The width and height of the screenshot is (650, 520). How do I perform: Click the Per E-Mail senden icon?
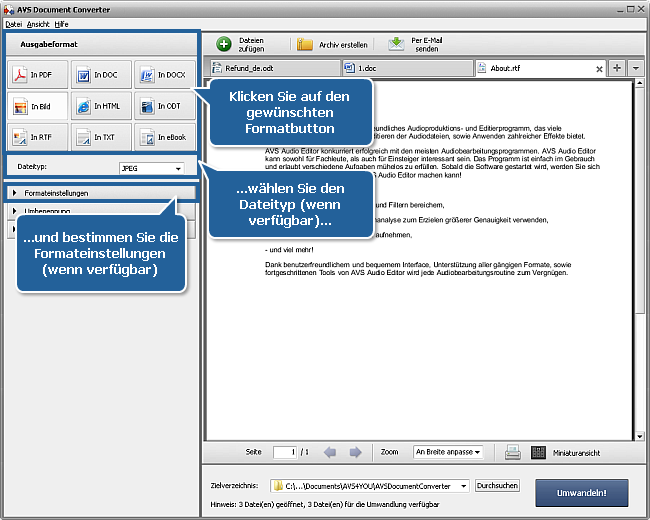coord(396,44)
